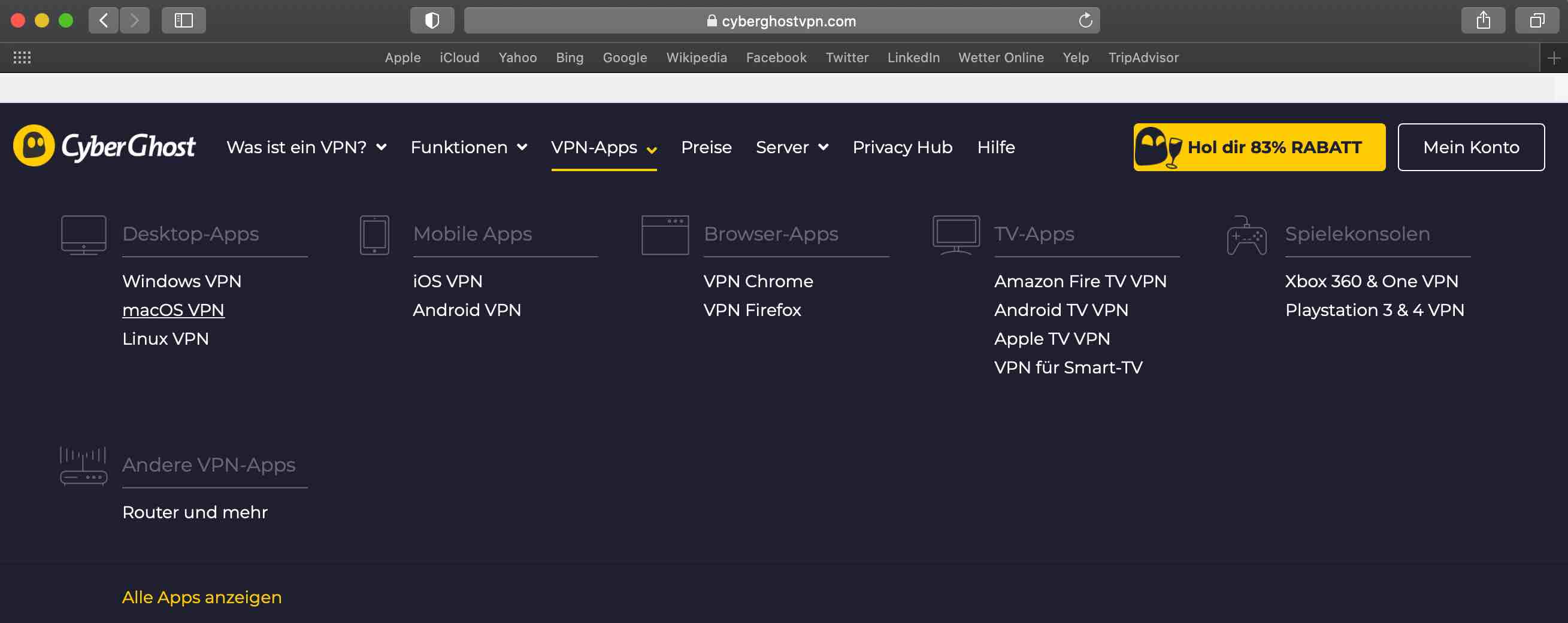The image size is (1568, 623).
Task: Open the iCloud bookmark
Action: click(x=459, y=58)
